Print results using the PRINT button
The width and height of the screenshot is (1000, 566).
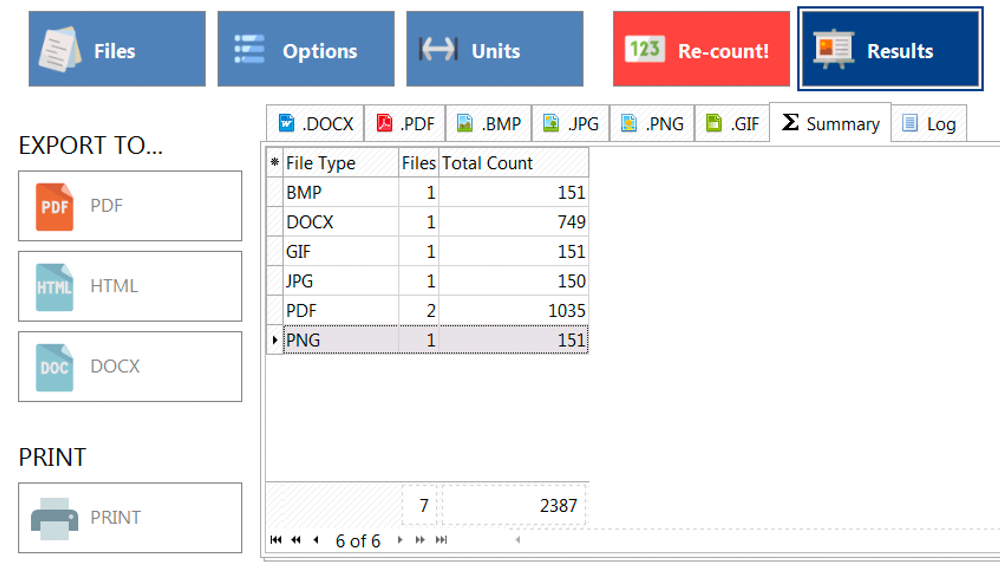click(x=130, y=518)
